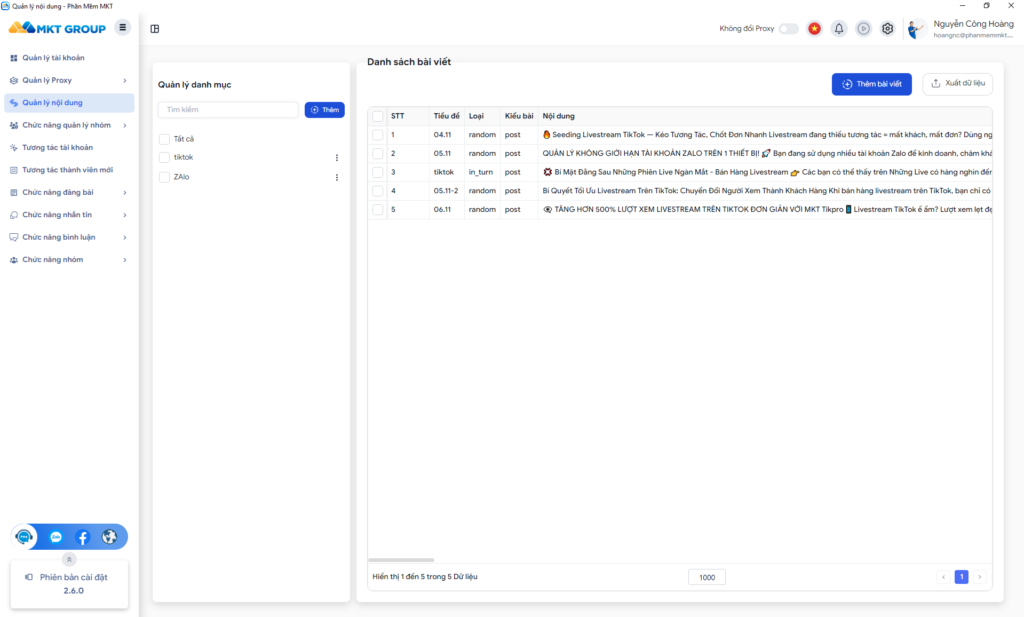Open the settings gear icon
Screen dimensions: 1024x617
887,29
